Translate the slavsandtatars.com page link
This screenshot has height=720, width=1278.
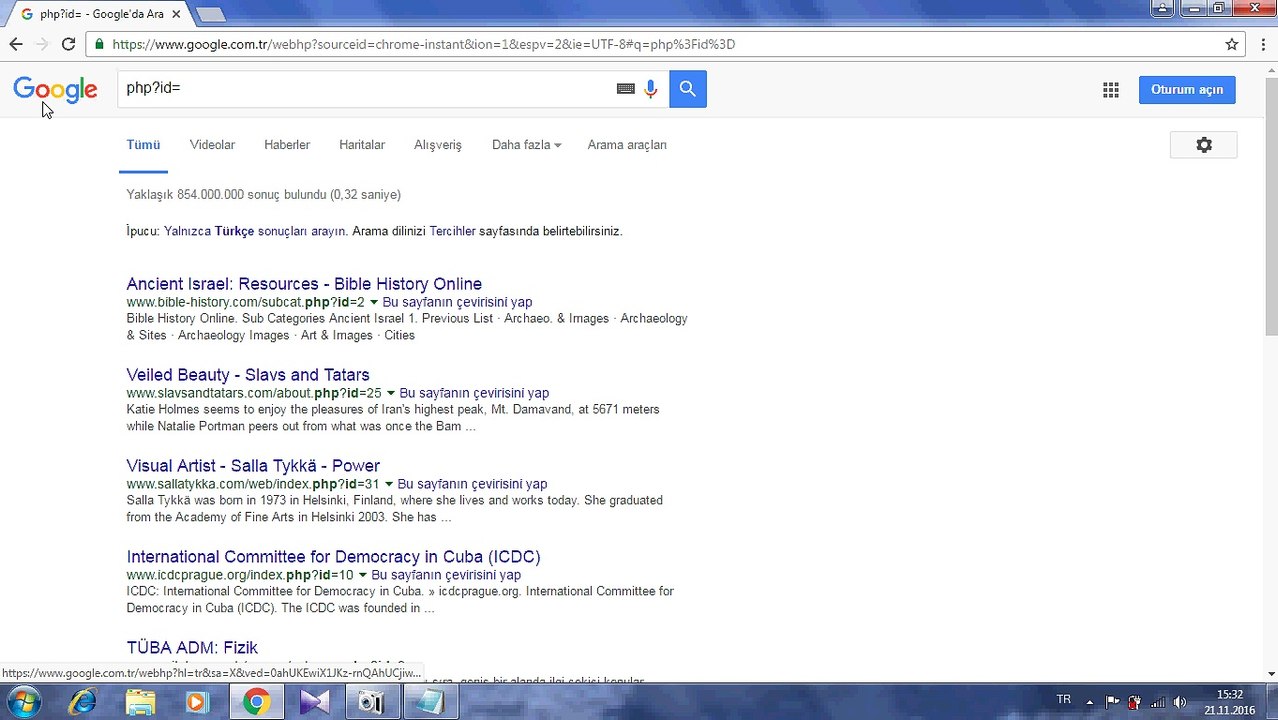tap(474, 393)
